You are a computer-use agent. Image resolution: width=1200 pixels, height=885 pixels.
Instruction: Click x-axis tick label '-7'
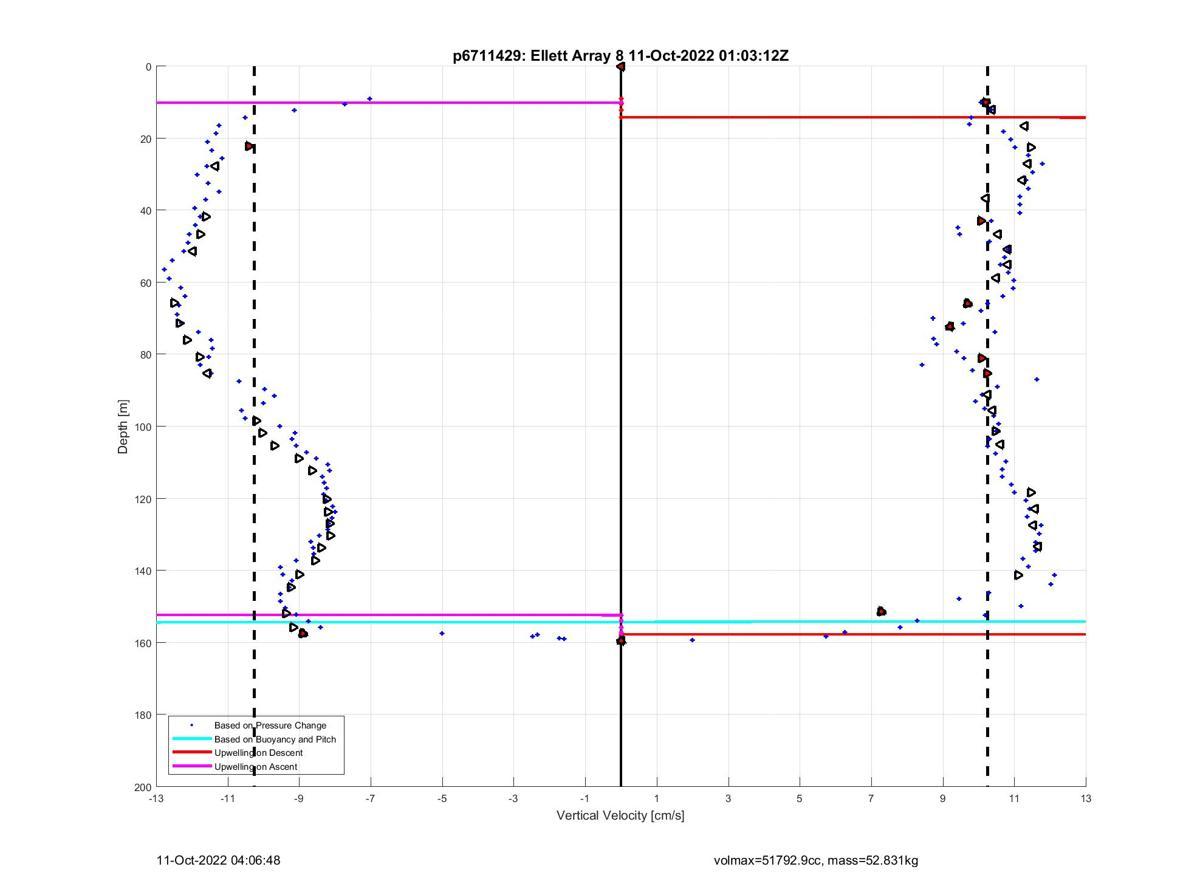[x=370, y=798]
